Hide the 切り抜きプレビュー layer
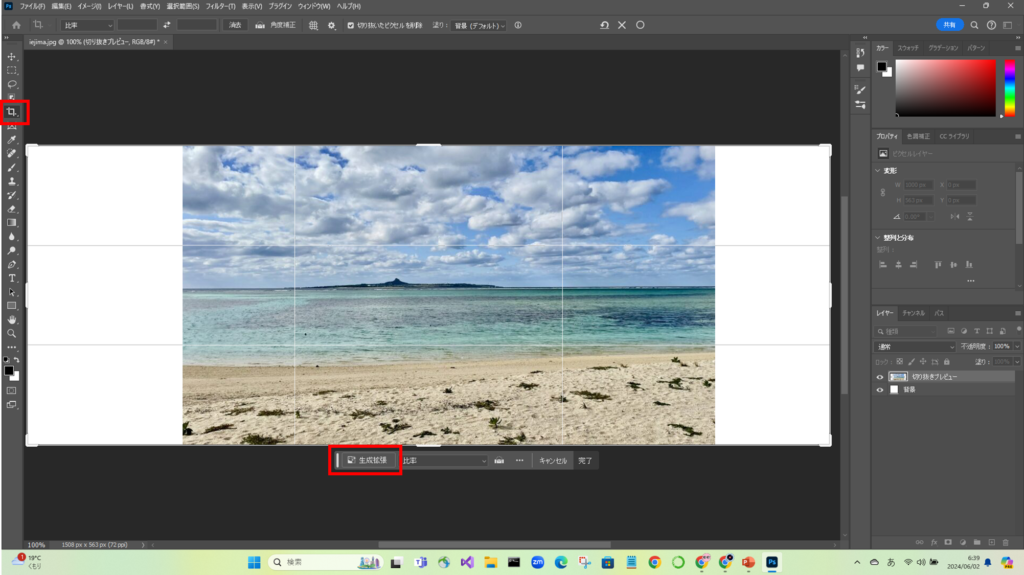The height and width of the screenshot is (575, 1024). 880,377
